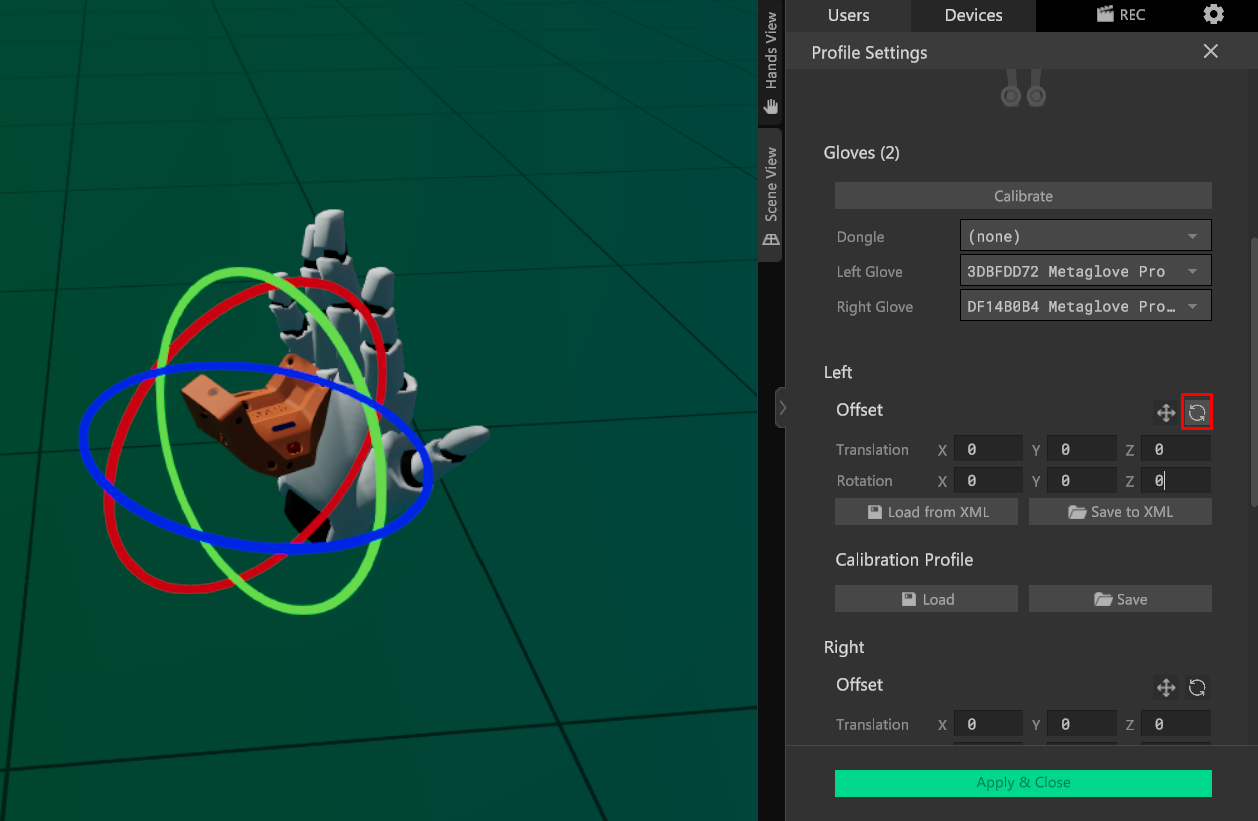The height and width of the screenshot is (821, 1258).
Task: Open the Scene View tab
Action: tap(770, 196)
